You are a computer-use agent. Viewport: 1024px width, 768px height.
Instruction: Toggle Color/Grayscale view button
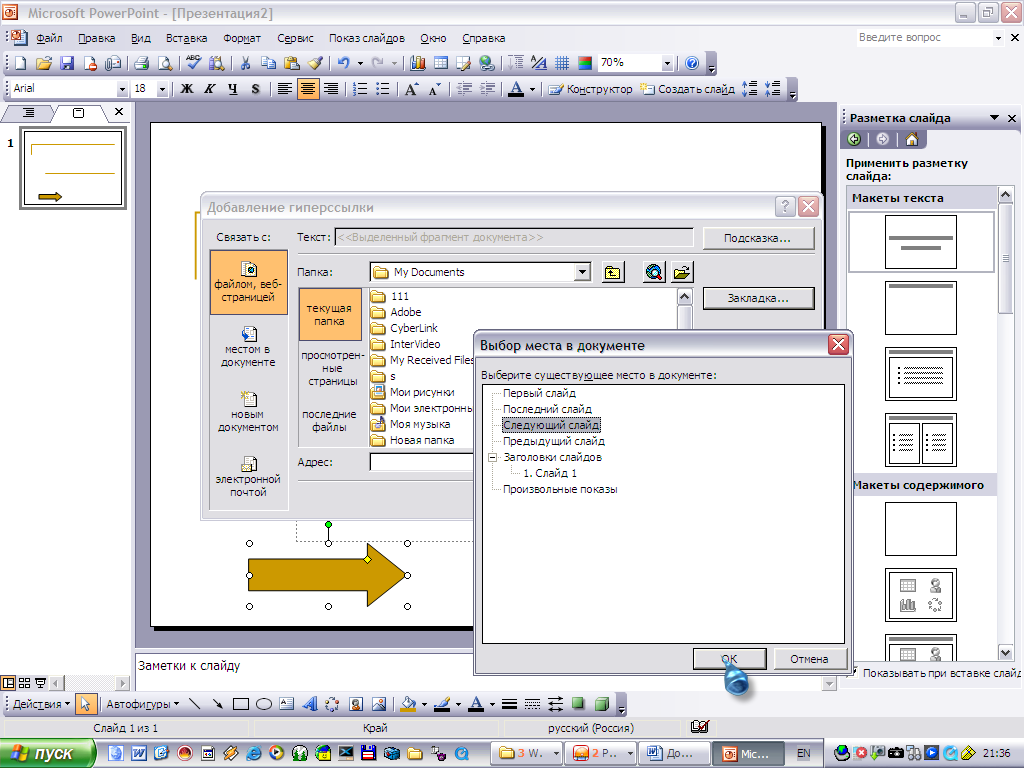pyautogui.click(x=585, y=63)
